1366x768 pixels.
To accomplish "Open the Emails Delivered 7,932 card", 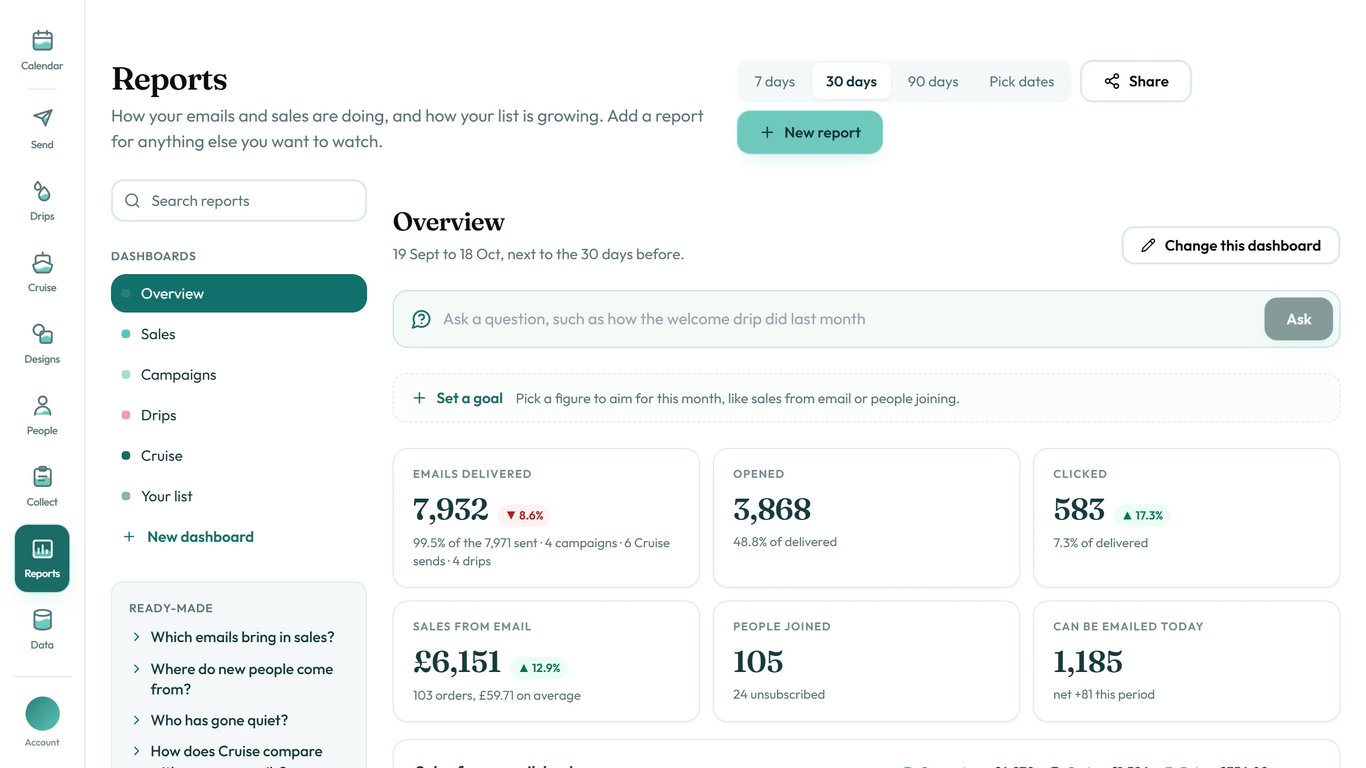I will (546, 518).
